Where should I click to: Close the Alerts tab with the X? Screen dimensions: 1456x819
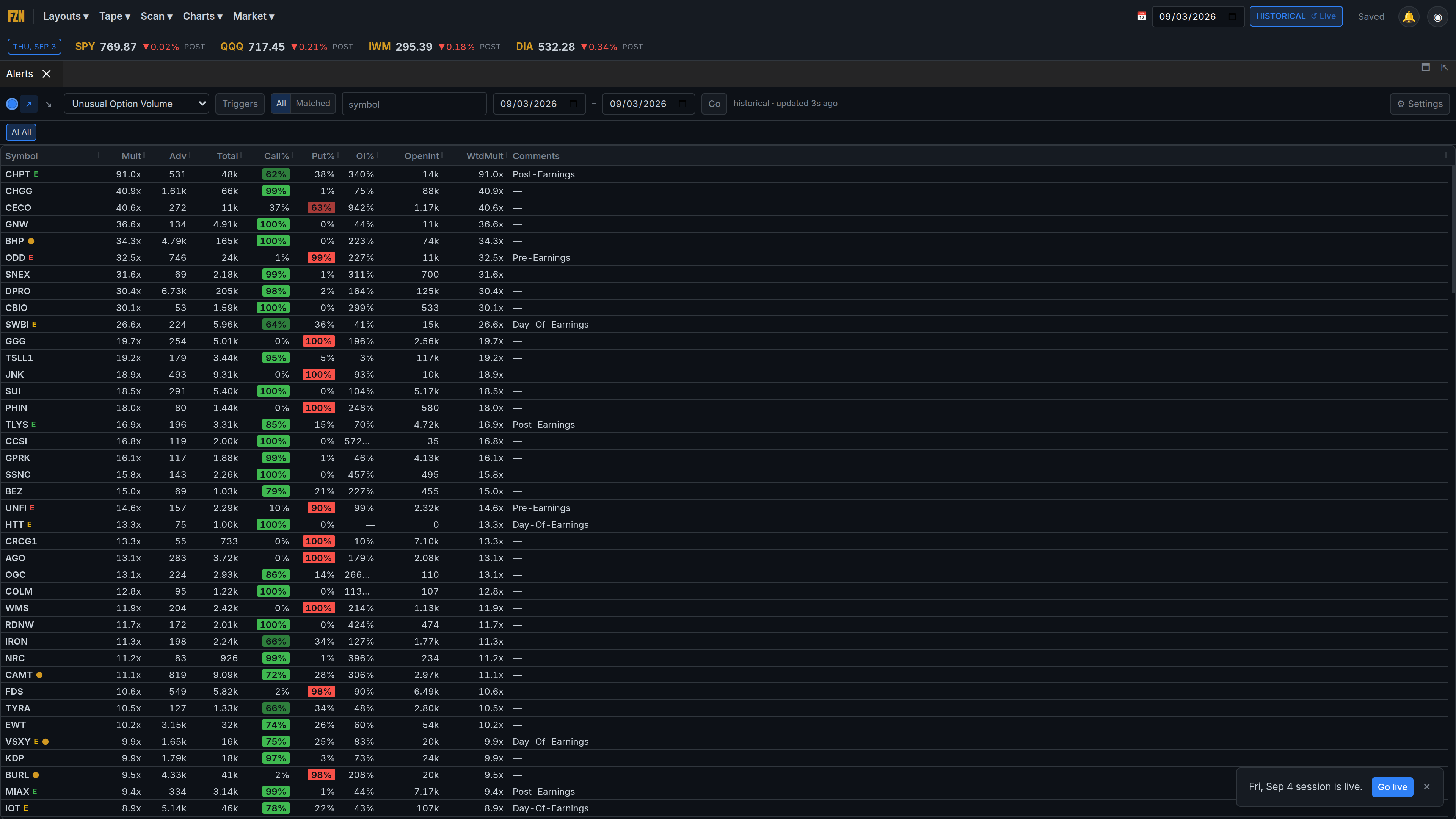pos(47,74)
